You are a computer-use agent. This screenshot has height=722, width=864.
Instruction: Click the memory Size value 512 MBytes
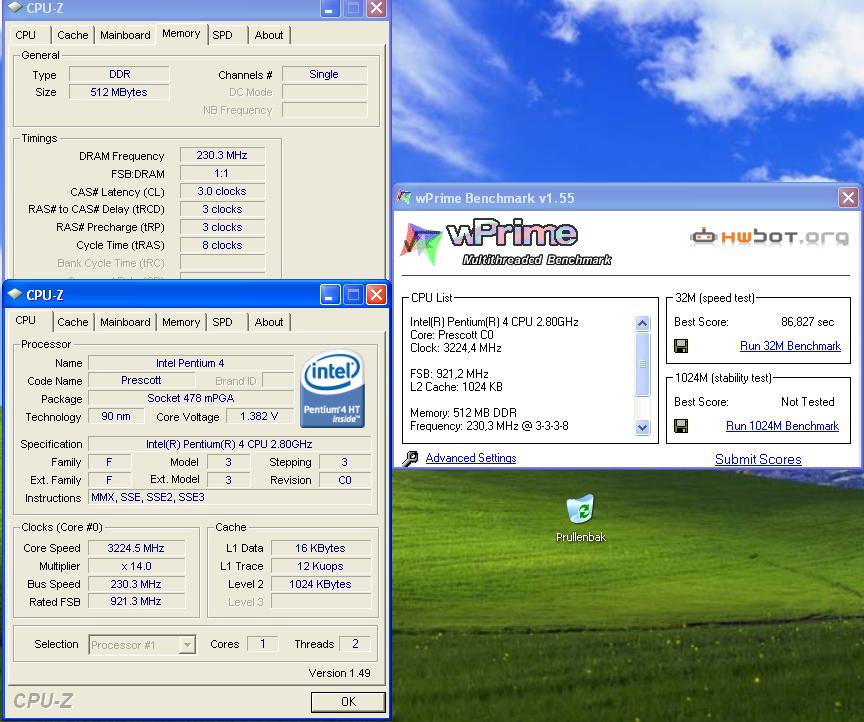pyautogui.click(x=119, y=92)
